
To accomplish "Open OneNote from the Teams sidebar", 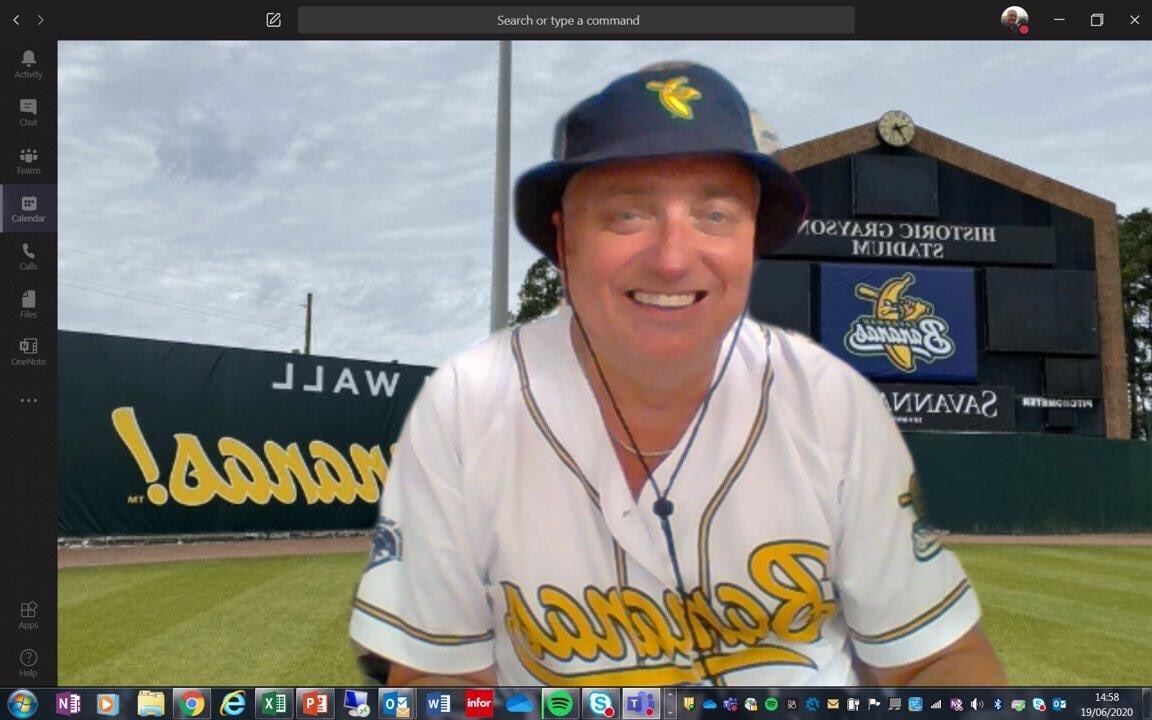I will tap(28, 351).
